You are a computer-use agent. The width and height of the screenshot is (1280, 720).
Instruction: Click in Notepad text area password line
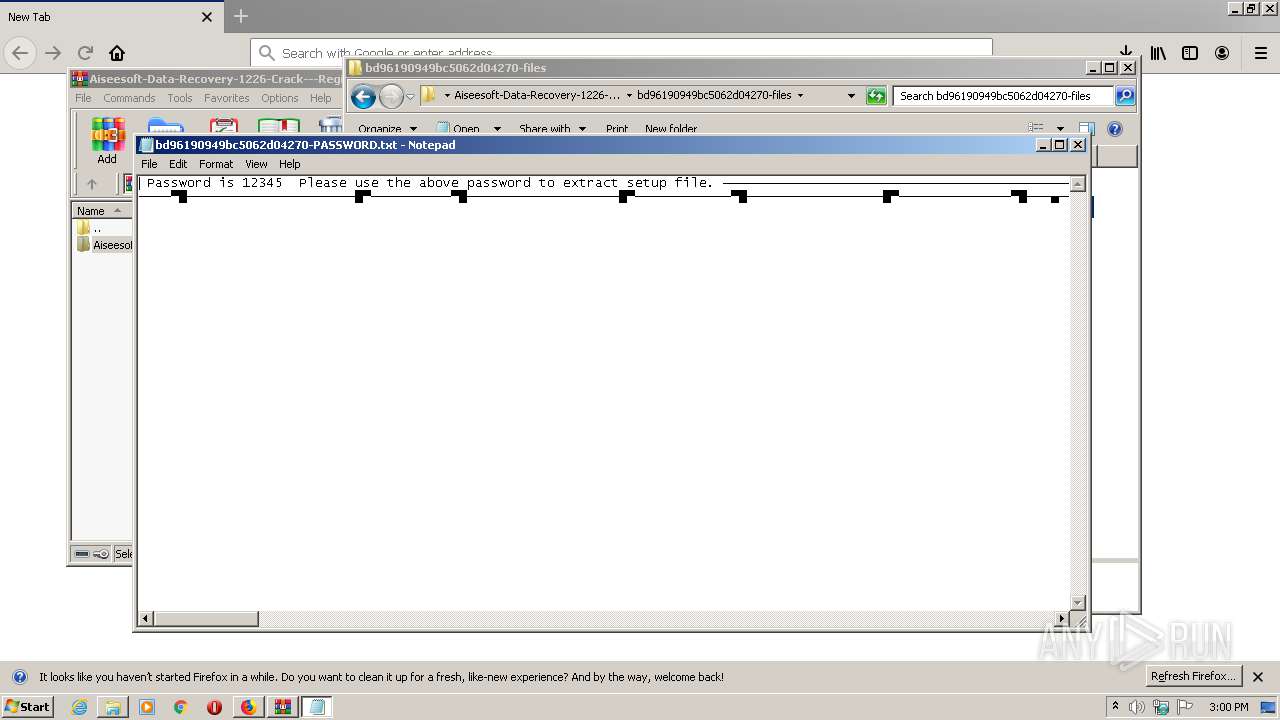coord(430,183)
